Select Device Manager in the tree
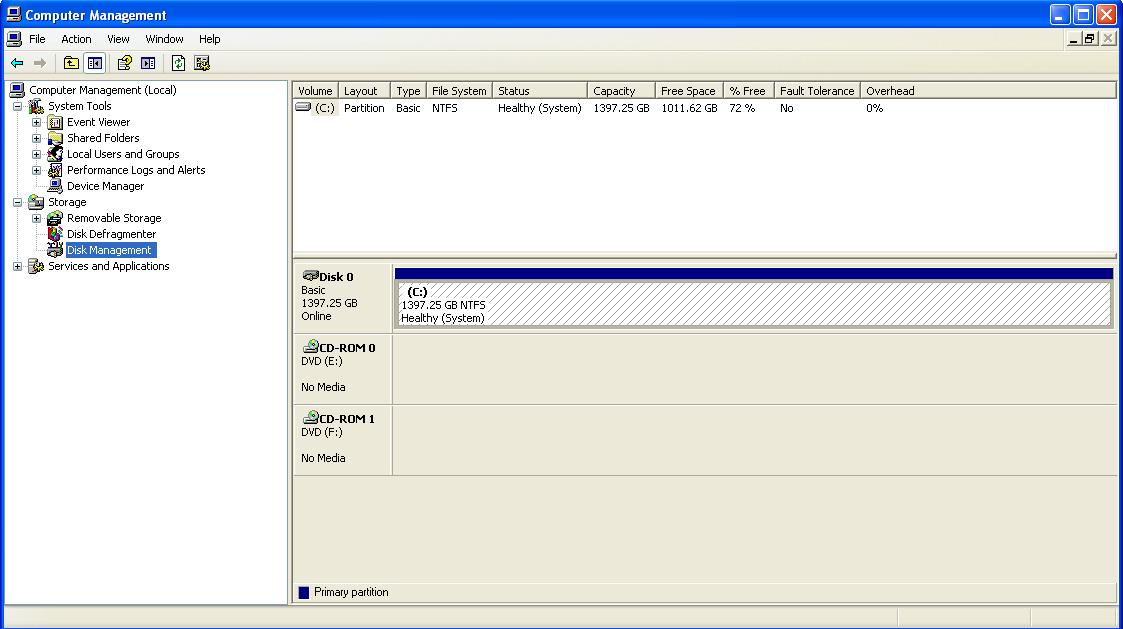The height and width of the screenshot is (629, 1123). coord(105,186)
